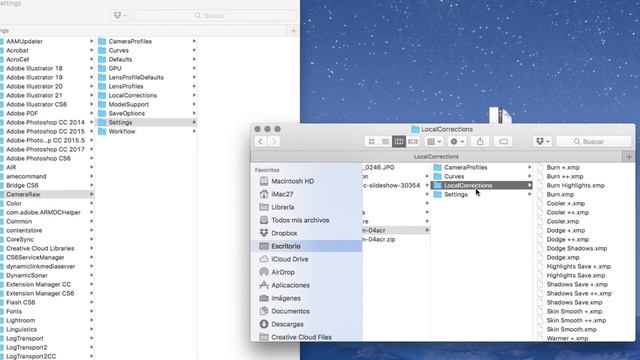640x360 pixels.
Task: Select Workflow folder in back window
Action: 121,131
